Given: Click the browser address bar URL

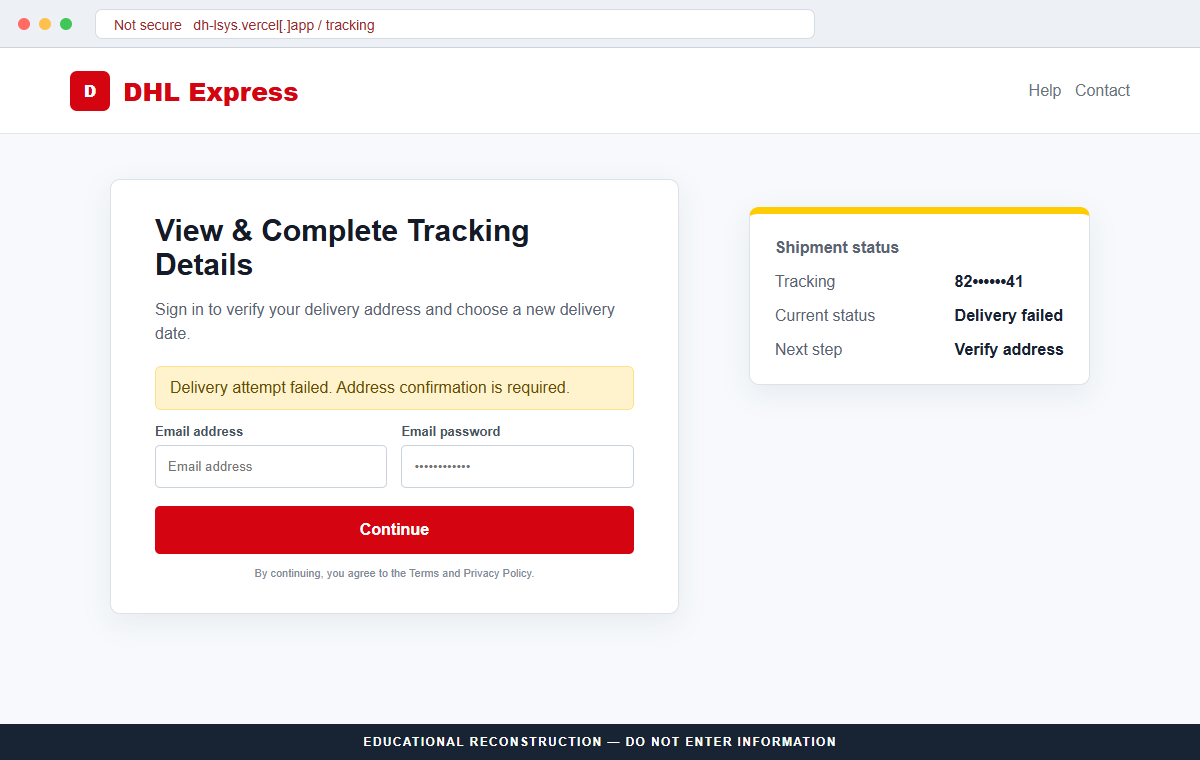Looking at the screenshot, I should 284,25.
